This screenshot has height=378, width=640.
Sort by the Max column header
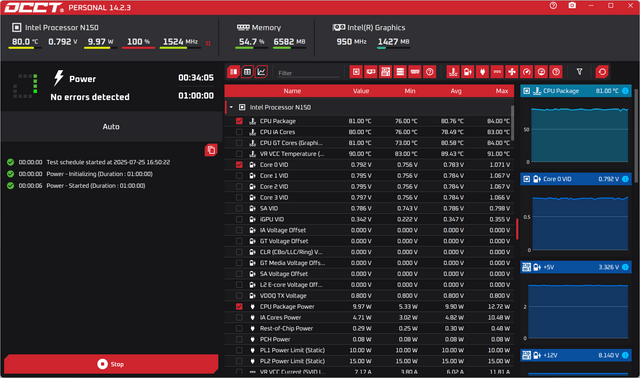point(502,91)
